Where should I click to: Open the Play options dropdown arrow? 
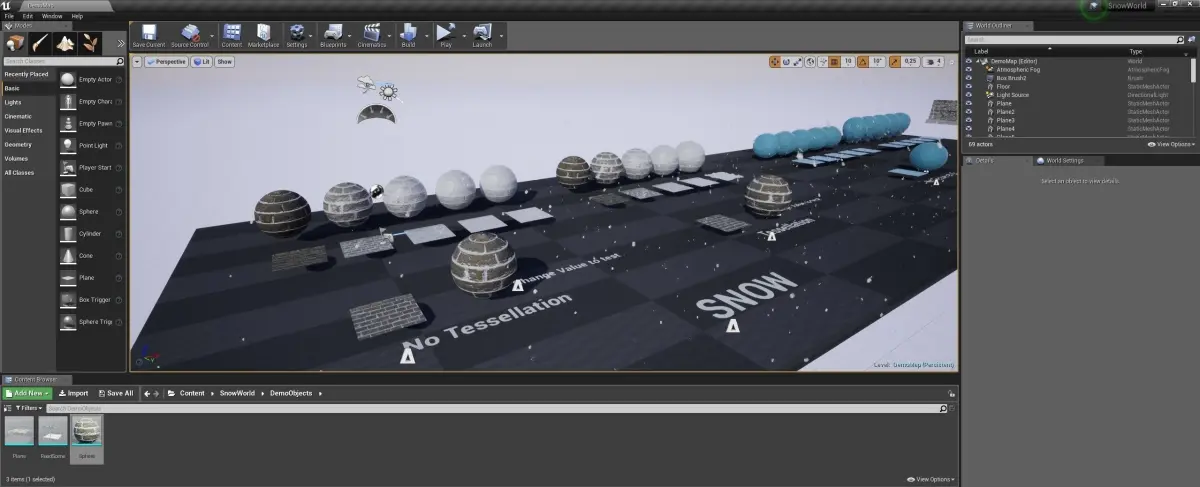click(462, 36)
